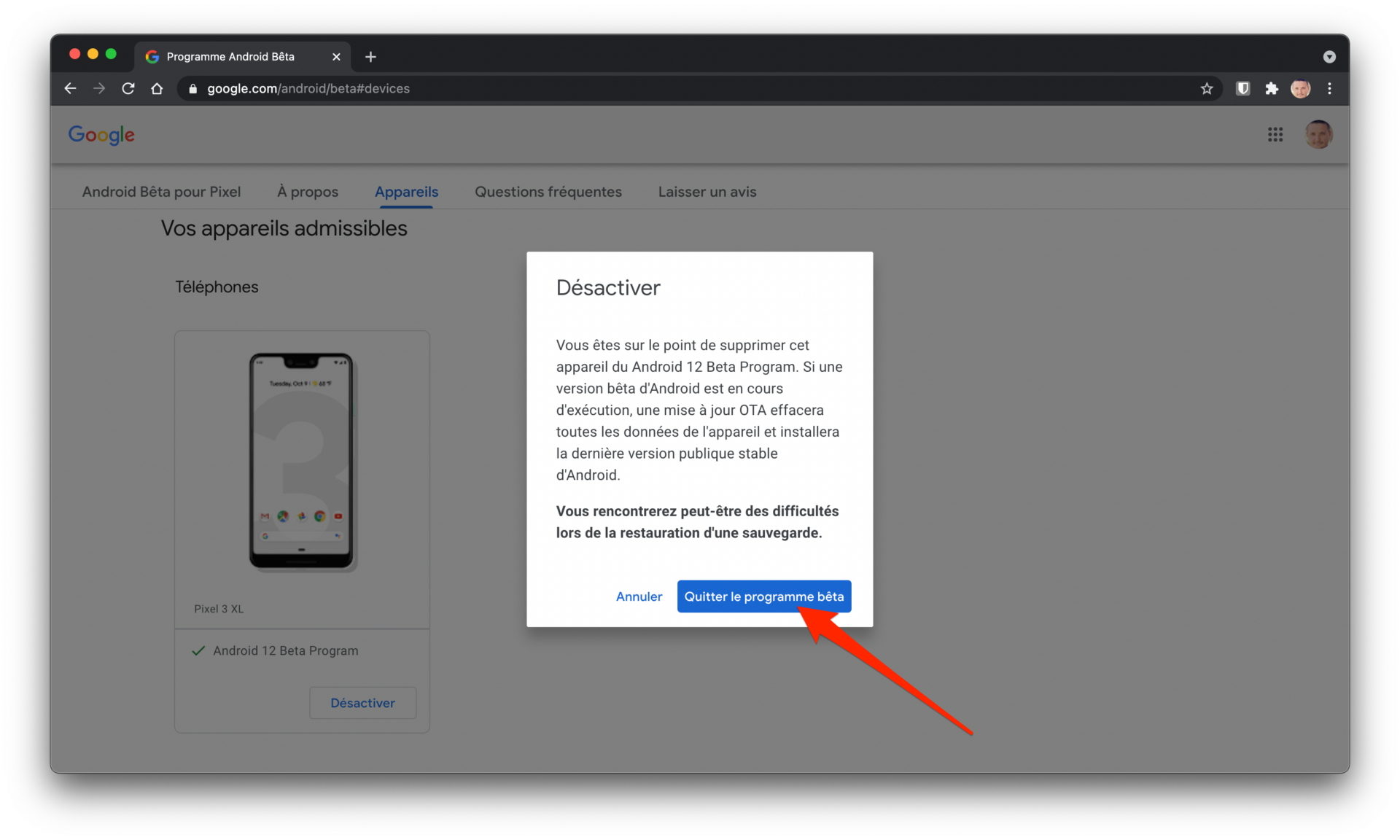The width and height of the screenshot is (1400, 840).
Task: Maximize the window with the green button
Action: click(111, 54)
